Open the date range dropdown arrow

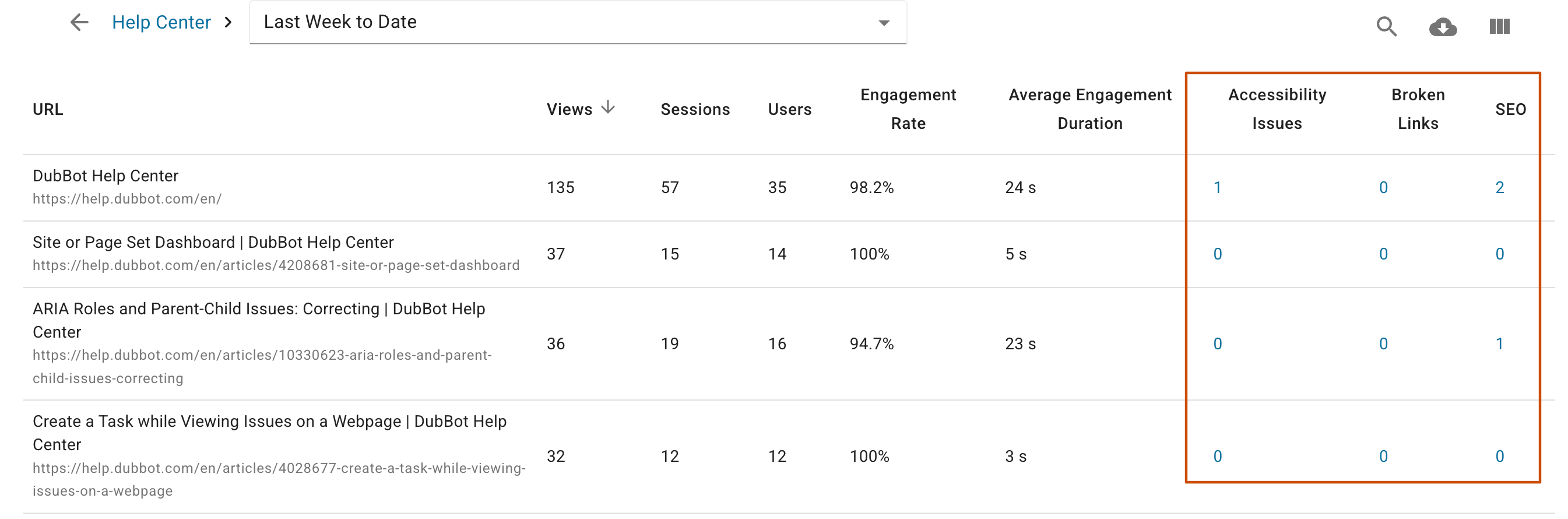tap(884, 23)
